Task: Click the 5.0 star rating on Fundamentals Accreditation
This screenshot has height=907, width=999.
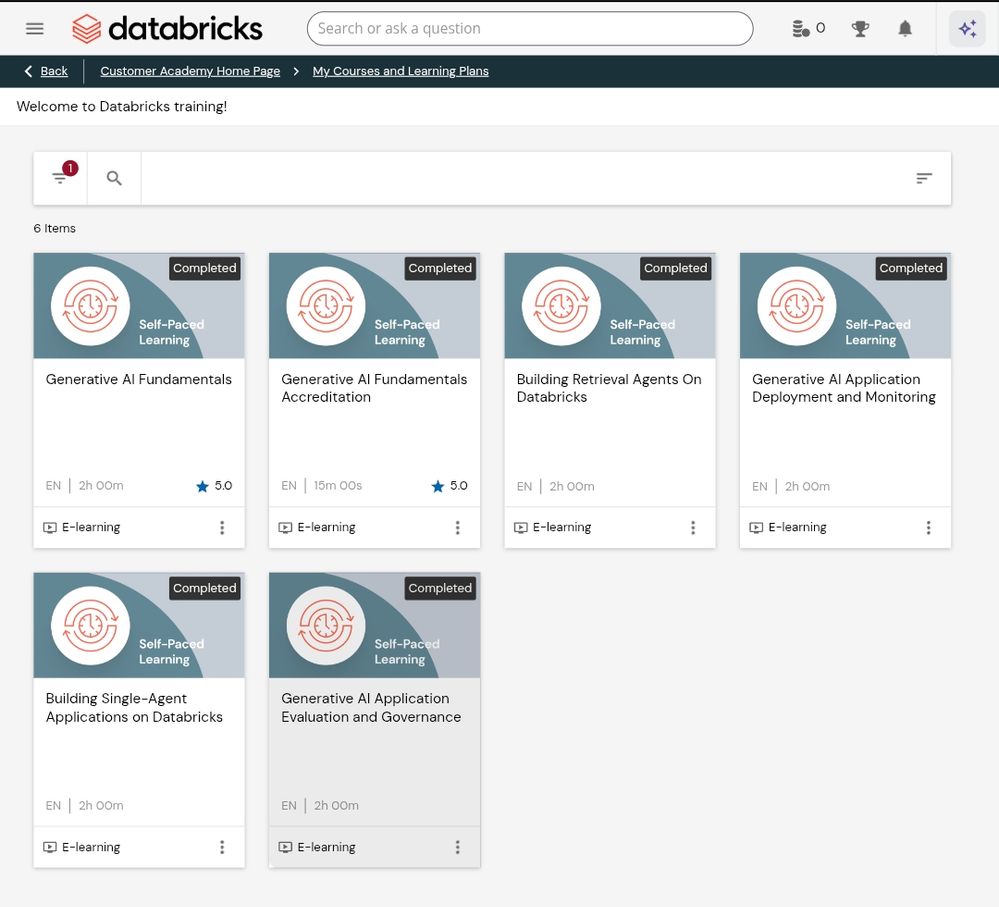Action: coord(450,486)
